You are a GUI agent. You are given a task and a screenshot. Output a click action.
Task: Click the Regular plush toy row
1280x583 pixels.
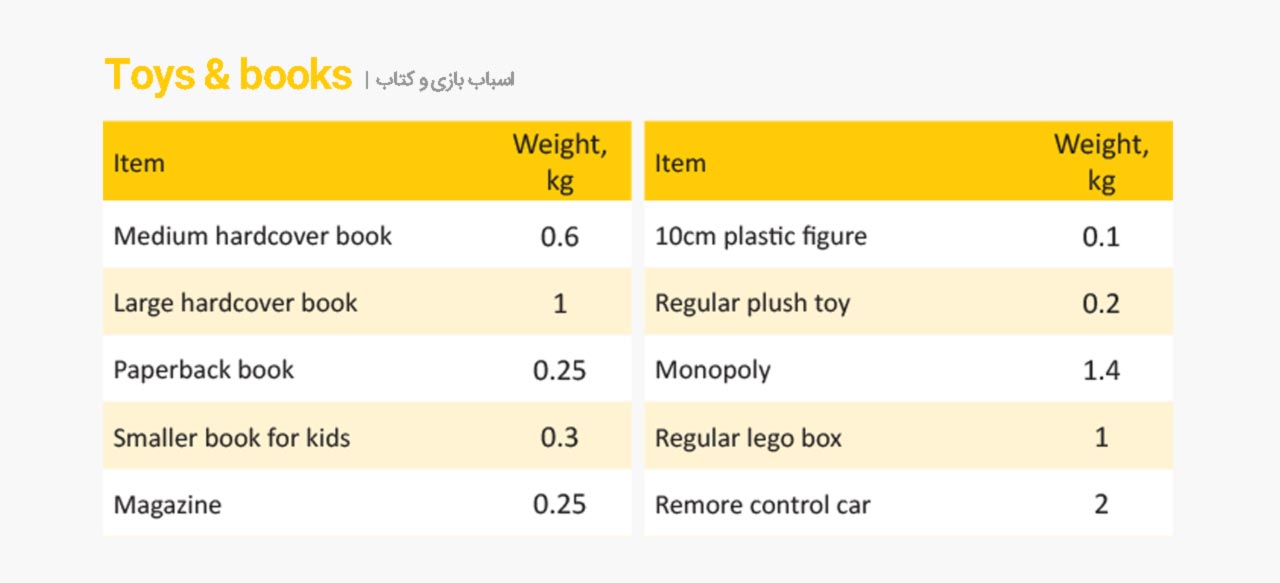click(x=908, y=303)
